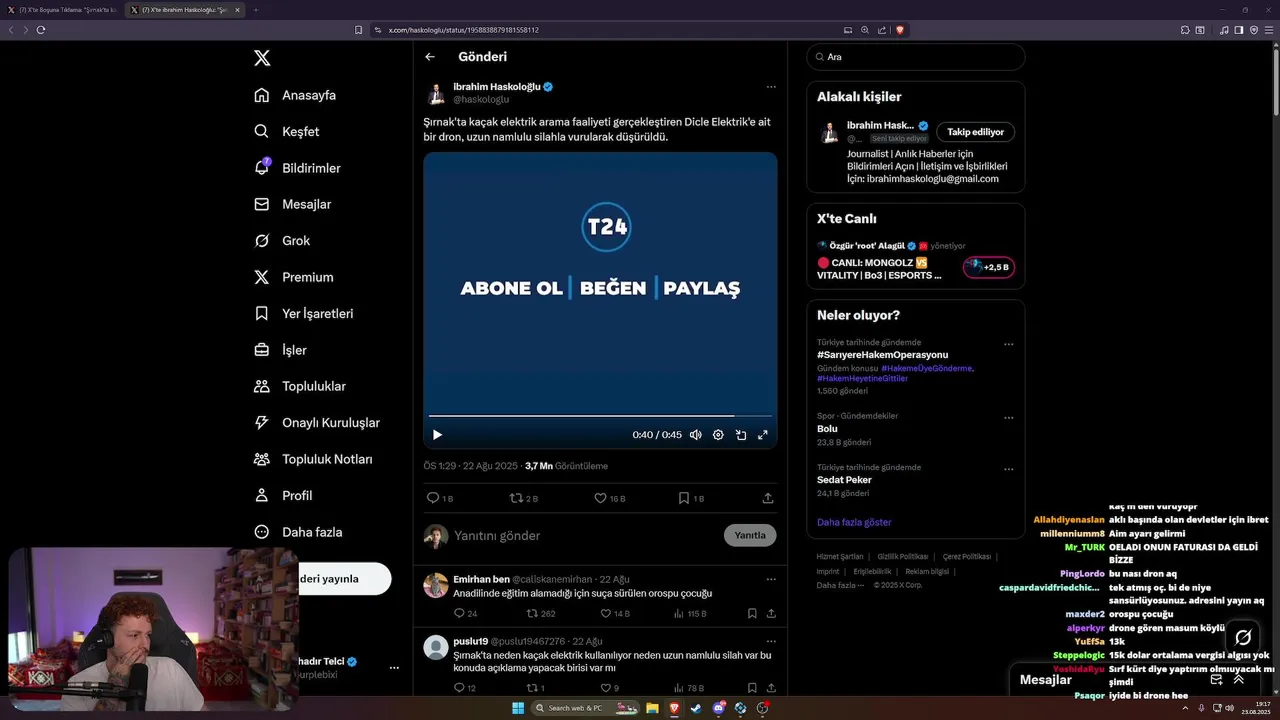Bookmark Emirhan ben's reply

(752, 614)
